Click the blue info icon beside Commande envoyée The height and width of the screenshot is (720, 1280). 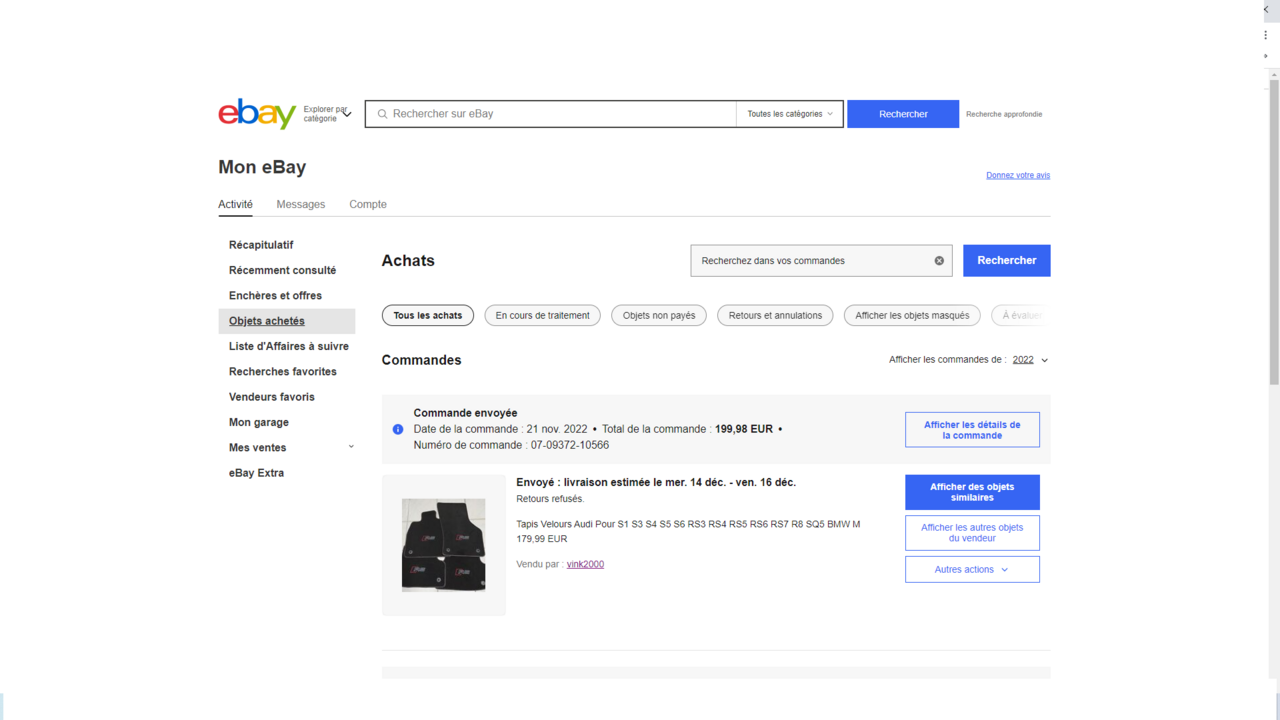pos(398,429)
